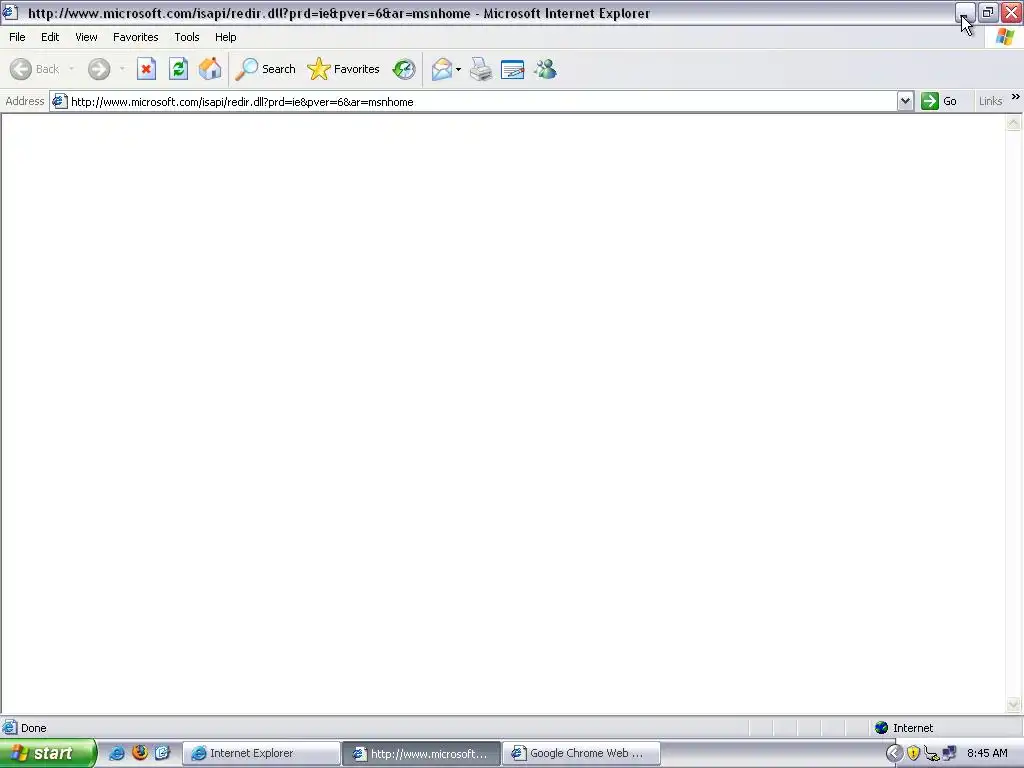Open the Messenger people icon
This screenshot has width=1024, height=768.
click(545, 69)
